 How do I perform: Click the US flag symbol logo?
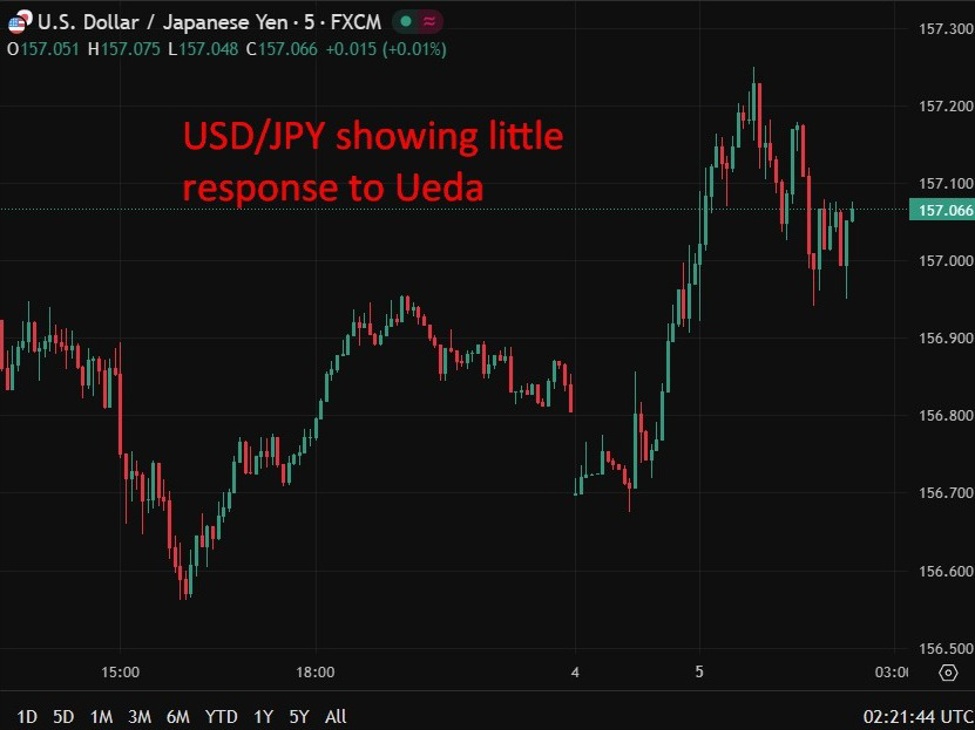point(17,21)
